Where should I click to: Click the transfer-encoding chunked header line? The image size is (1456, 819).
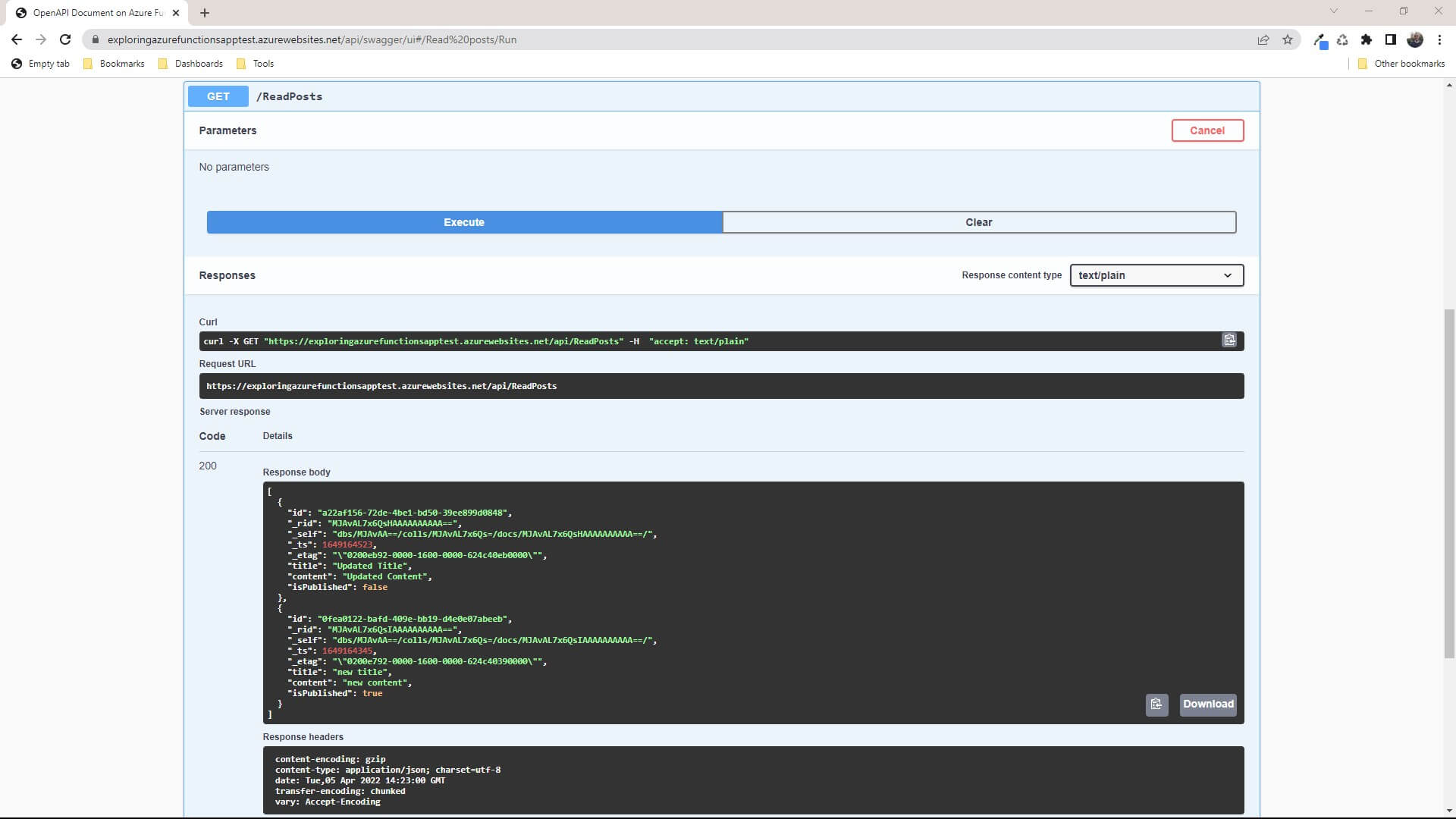[x=340, y=791]
